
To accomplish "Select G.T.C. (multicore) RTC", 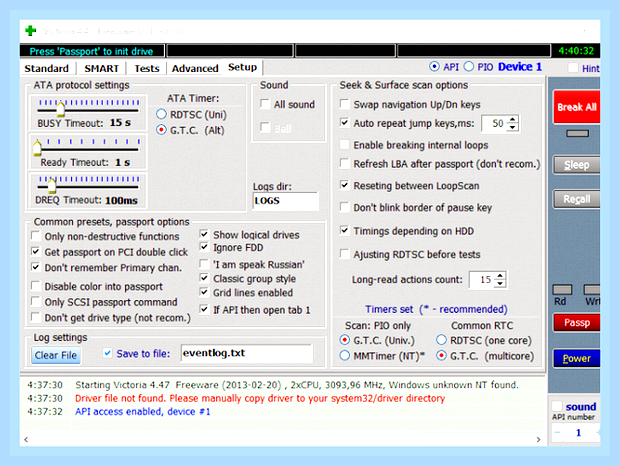I will click(441, 355).
